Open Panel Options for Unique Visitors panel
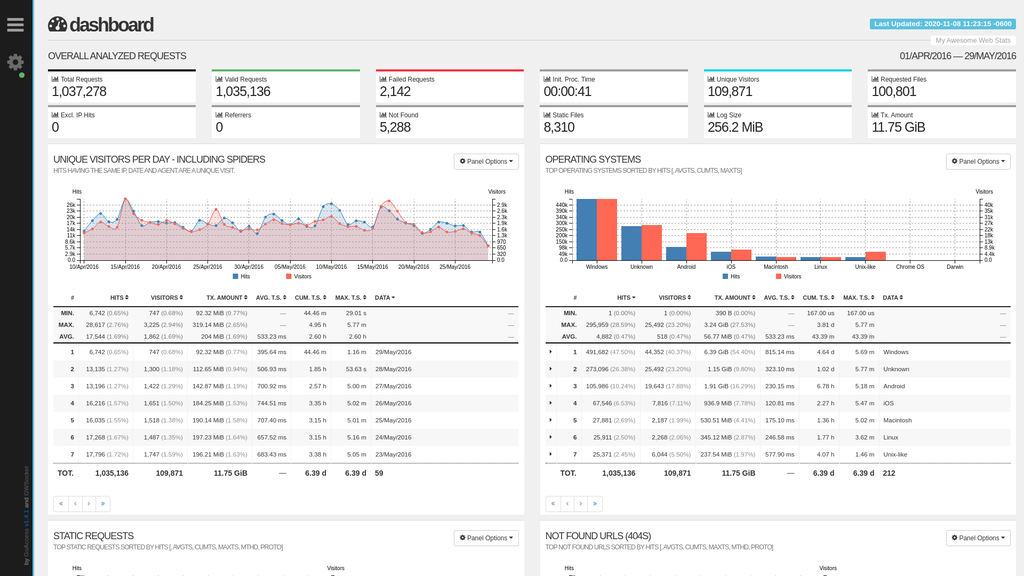Viewport: 1024px width, 576px height. click(x=486, y=161)
